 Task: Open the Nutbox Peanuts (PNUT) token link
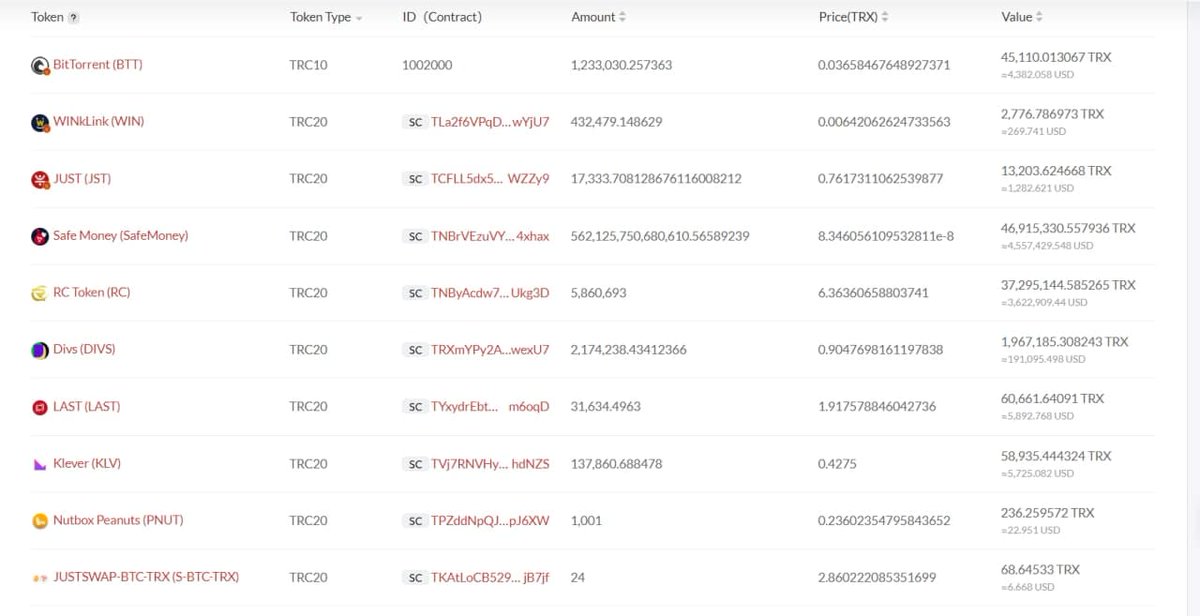pyautogui.click(x=118, y=520)
